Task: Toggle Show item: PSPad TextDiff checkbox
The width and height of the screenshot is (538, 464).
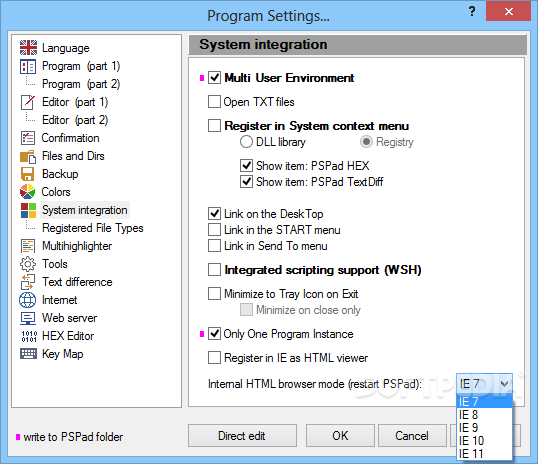Action: click(x=246, y=182)
